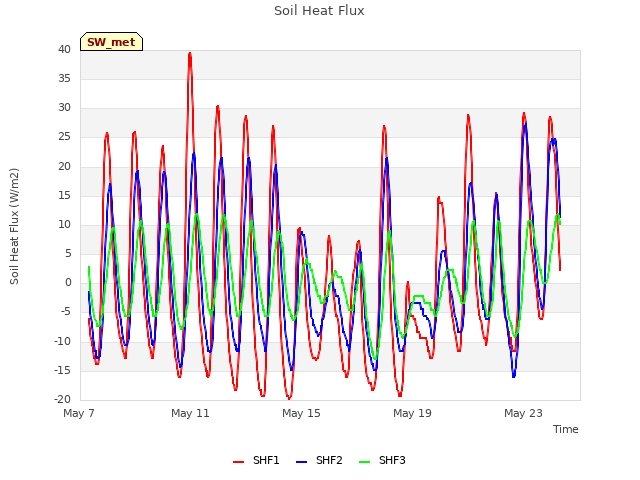Toggle the SHF3 legend entry

[x=382, y=461]
